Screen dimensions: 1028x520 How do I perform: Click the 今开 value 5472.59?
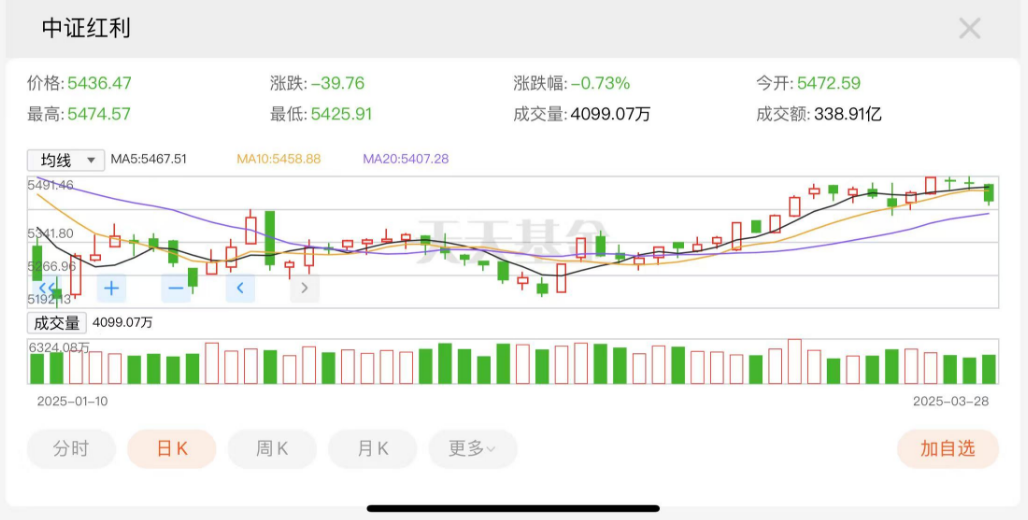click(x=829, y=83)
